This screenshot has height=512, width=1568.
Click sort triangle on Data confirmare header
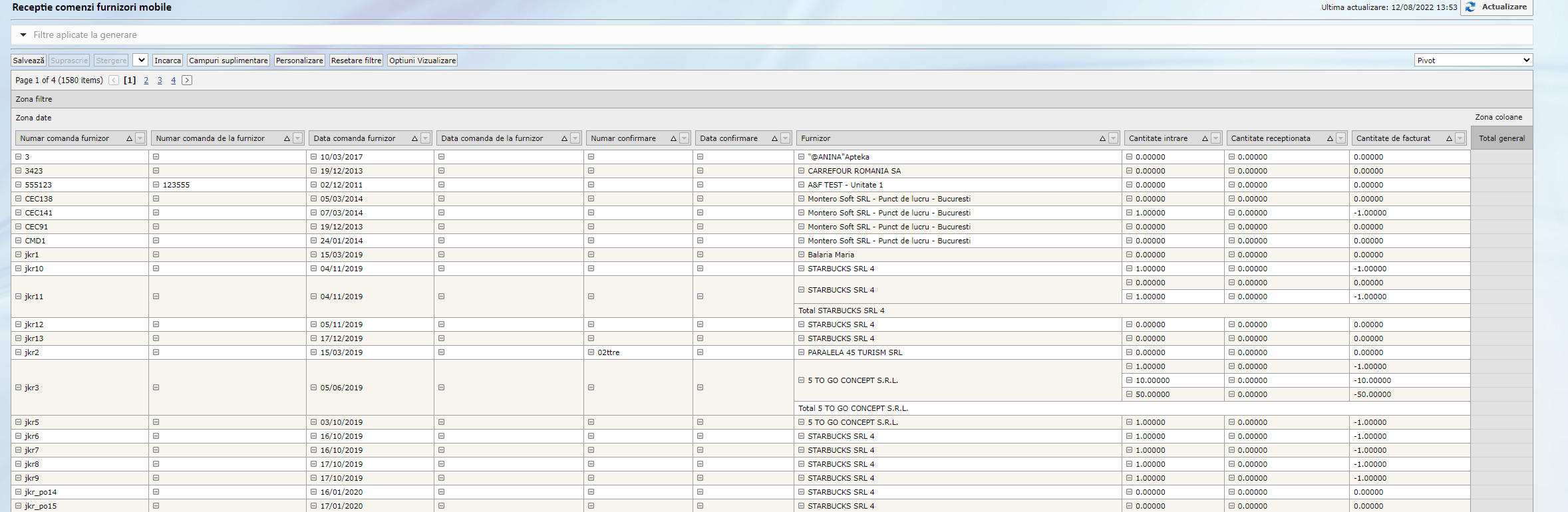[x=774, y=138]
